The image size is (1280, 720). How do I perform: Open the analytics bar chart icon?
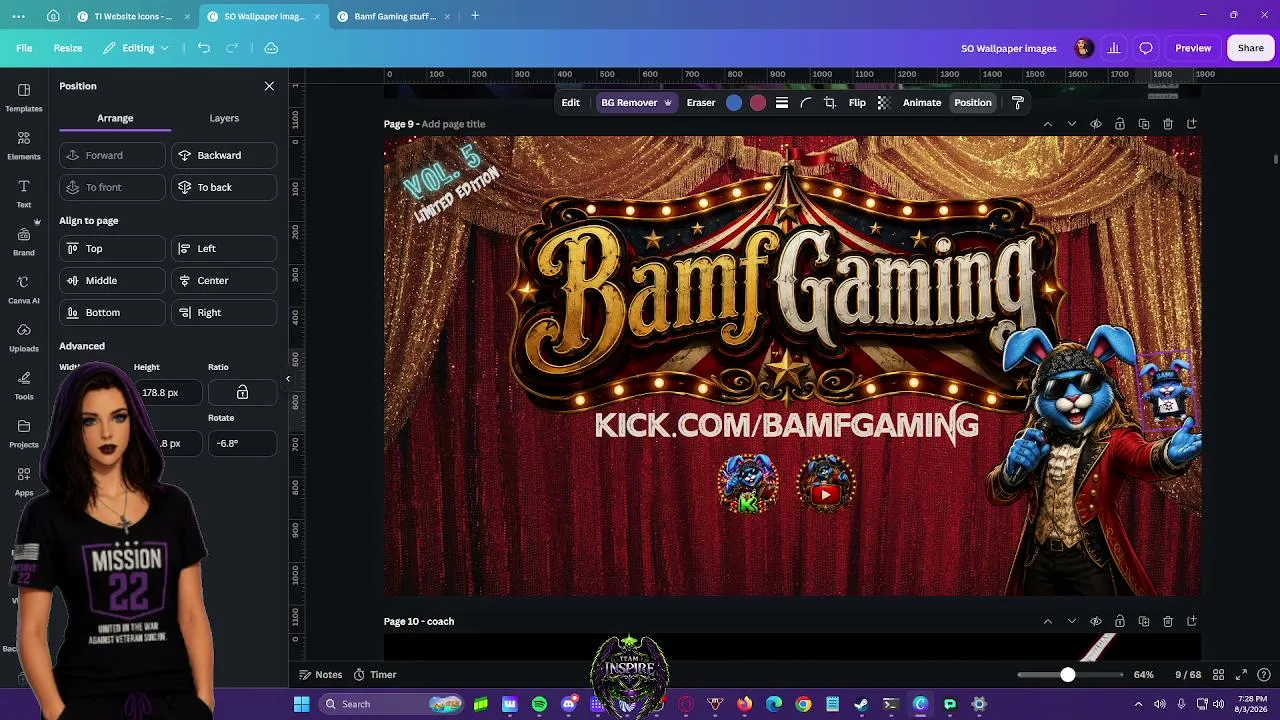click(x=1114, y=48)
